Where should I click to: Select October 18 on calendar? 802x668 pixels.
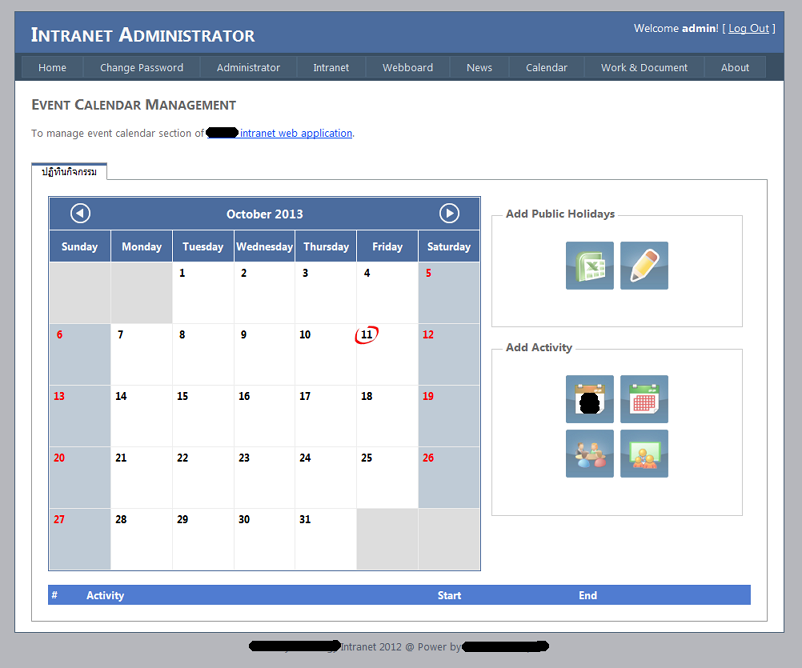click(387, 416)
